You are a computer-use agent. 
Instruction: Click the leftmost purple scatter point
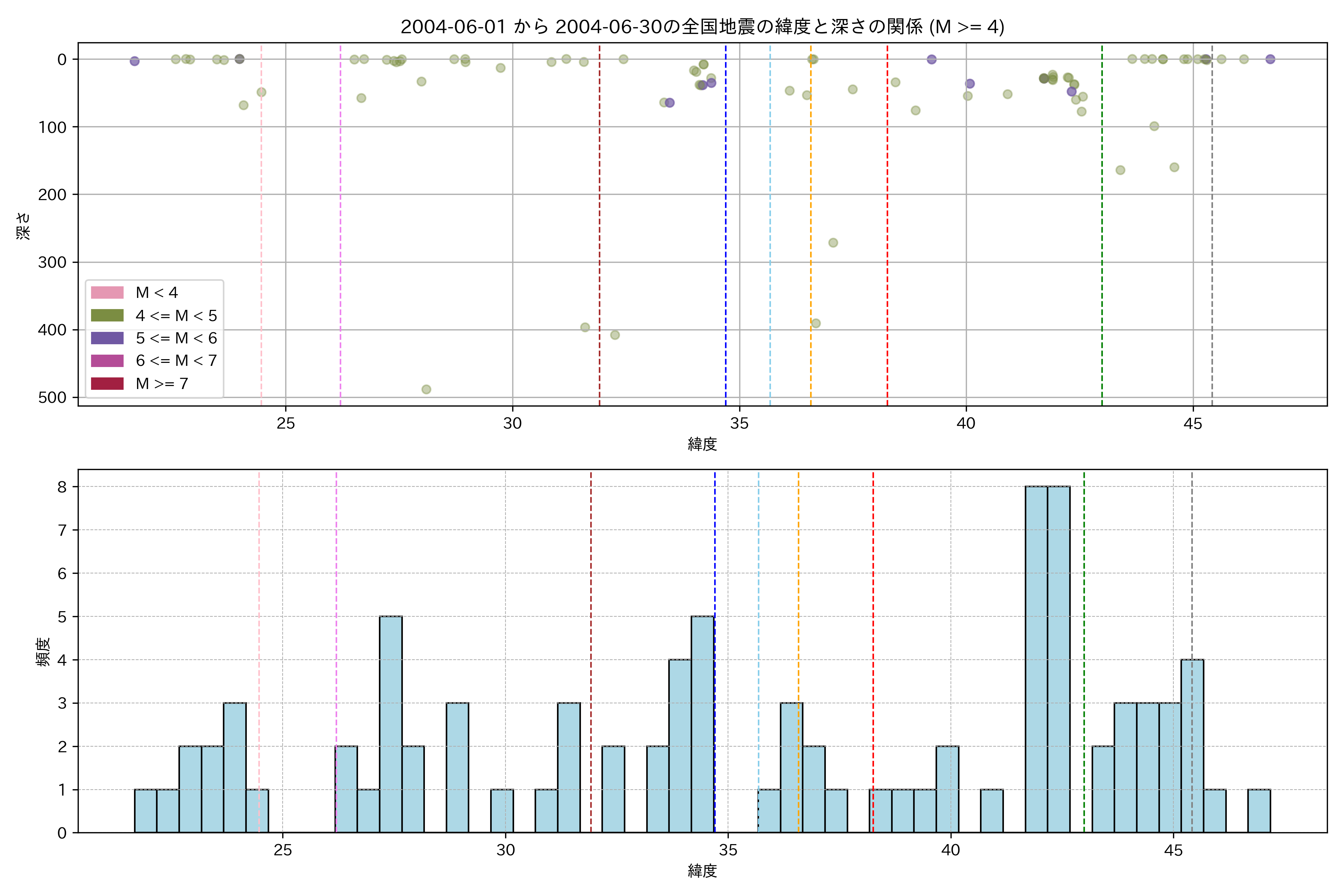(134, 61)
